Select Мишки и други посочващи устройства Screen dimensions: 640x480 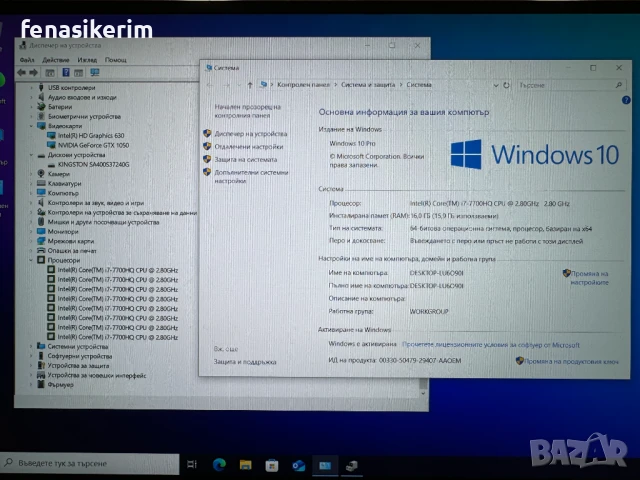click(103, 222)
